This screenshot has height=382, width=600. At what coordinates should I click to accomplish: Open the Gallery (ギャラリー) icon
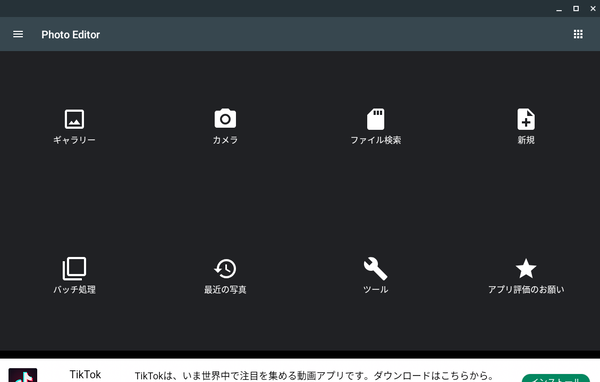pyautogui.click(x=74, y=119)
